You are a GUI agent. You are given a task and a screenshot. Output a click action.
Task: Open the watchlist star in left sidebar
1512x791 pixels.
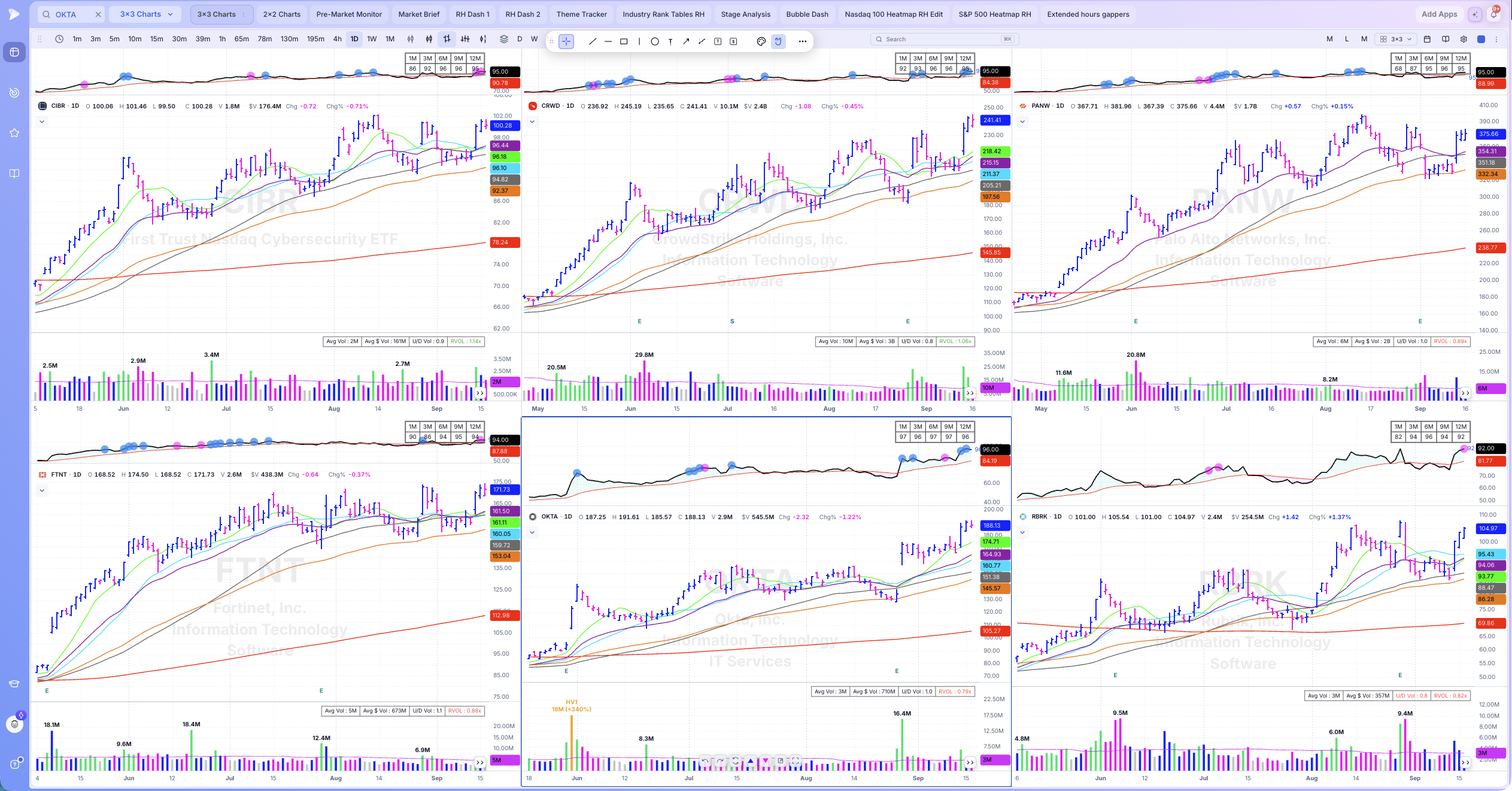pos(14,133)
